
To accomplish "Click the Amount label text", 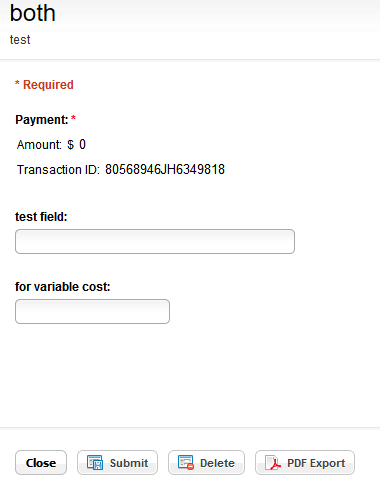I will point(39,145).
